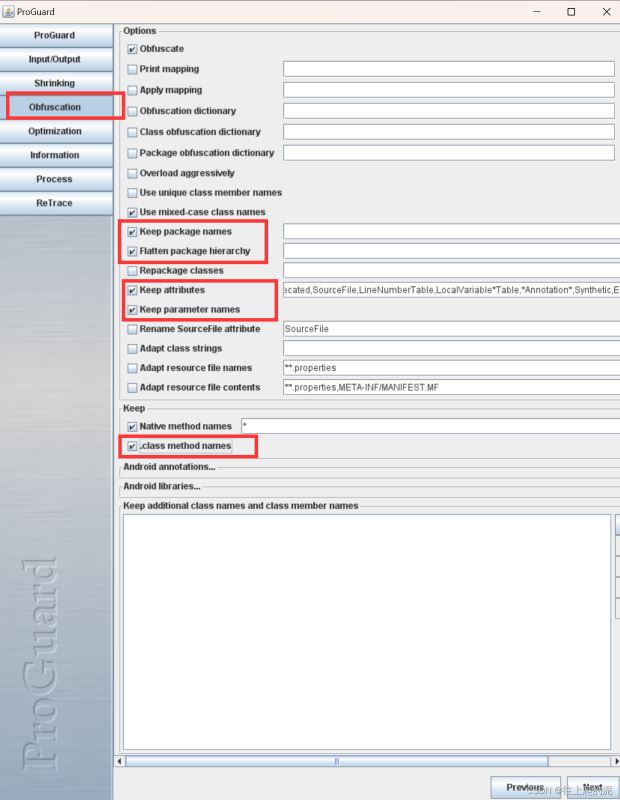The image size is (620, 800).
Task: Enable Adapt resource file names checkbox
Action: click(x=132, y=368)
